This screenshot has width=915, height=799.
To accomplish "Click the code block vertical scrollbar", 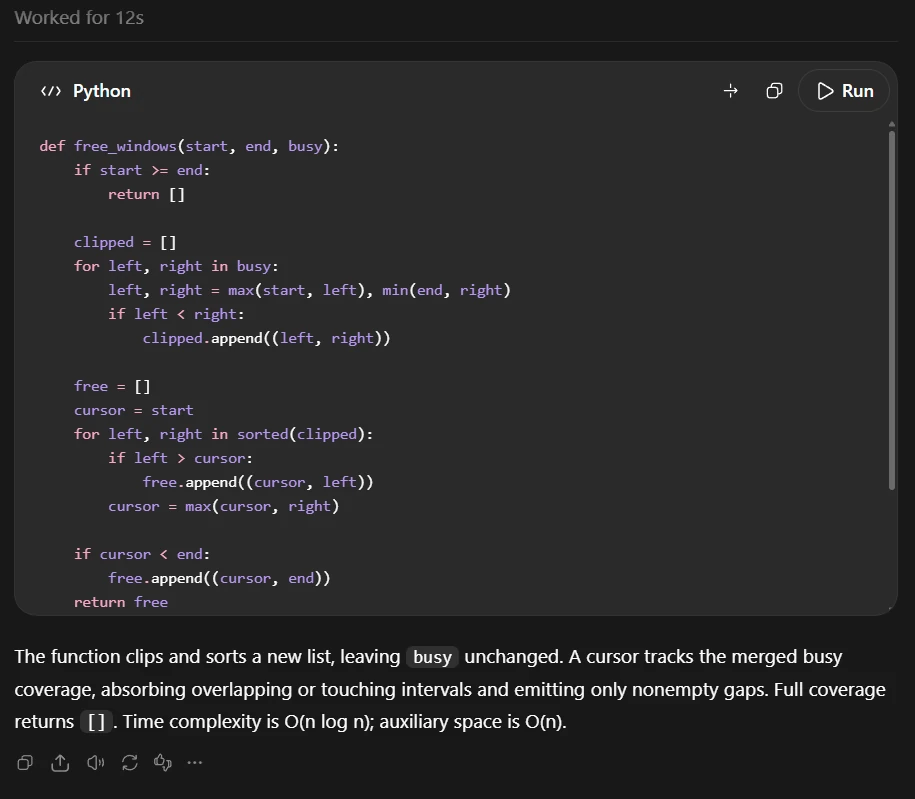I will pyautogui.click(x=891, y=309).
